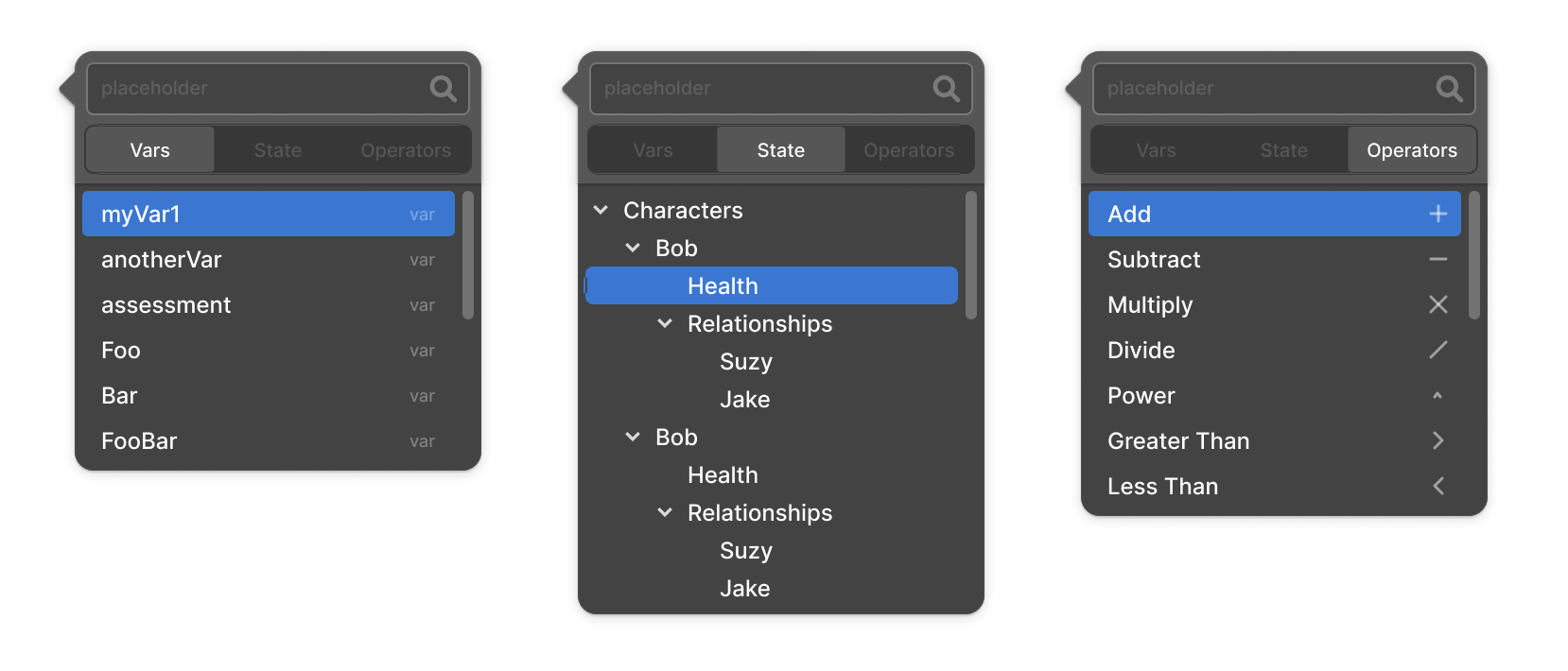This screenshot has width=1568, height=671.
Task: Select the plus icon next to Add
Action: (x=1437, y=214)
